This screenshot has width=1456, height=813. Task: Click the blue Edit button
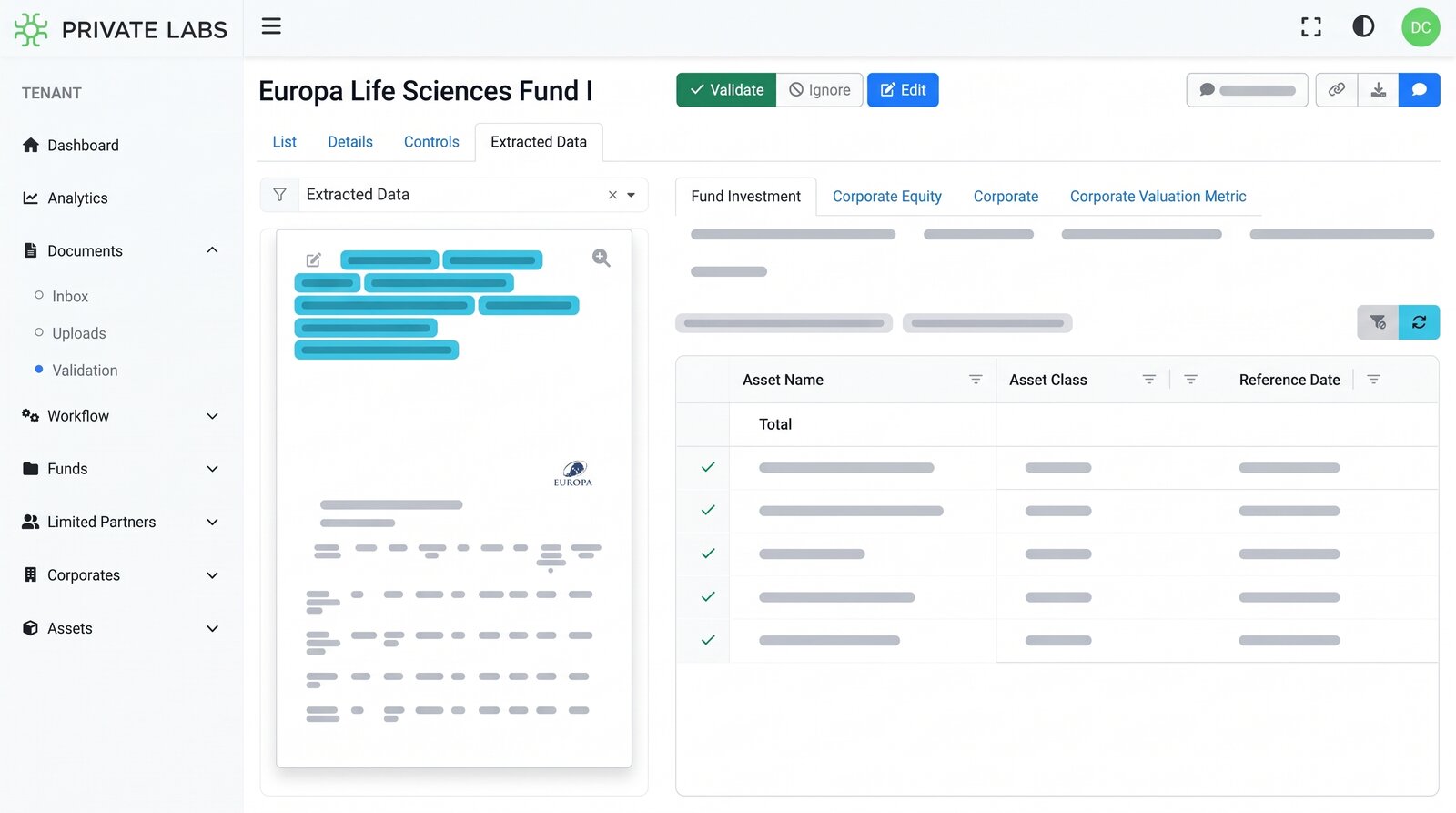click(903, 90)
